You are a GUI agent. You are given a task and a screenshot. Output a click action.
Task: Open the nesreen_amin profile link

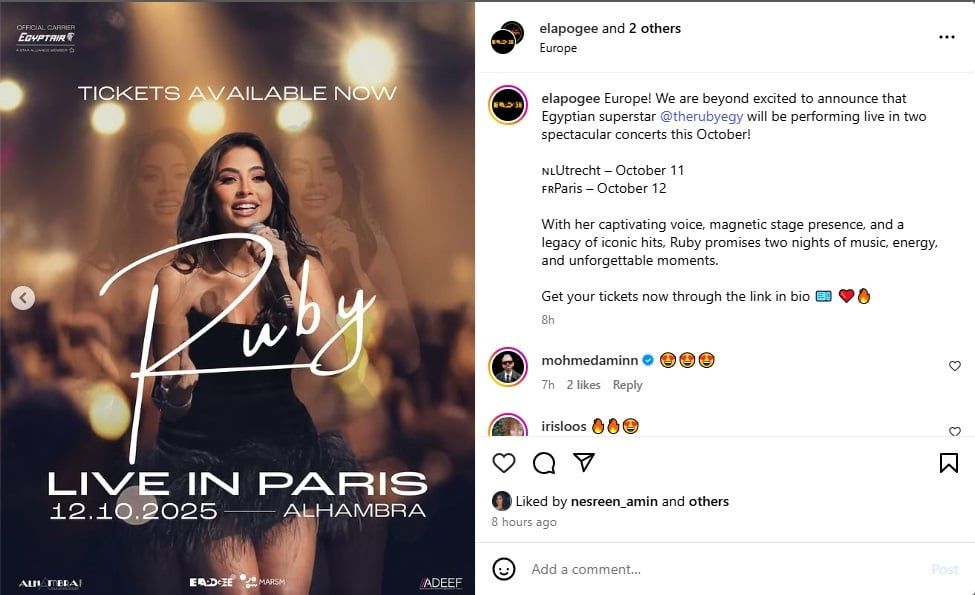click(614, 501)
